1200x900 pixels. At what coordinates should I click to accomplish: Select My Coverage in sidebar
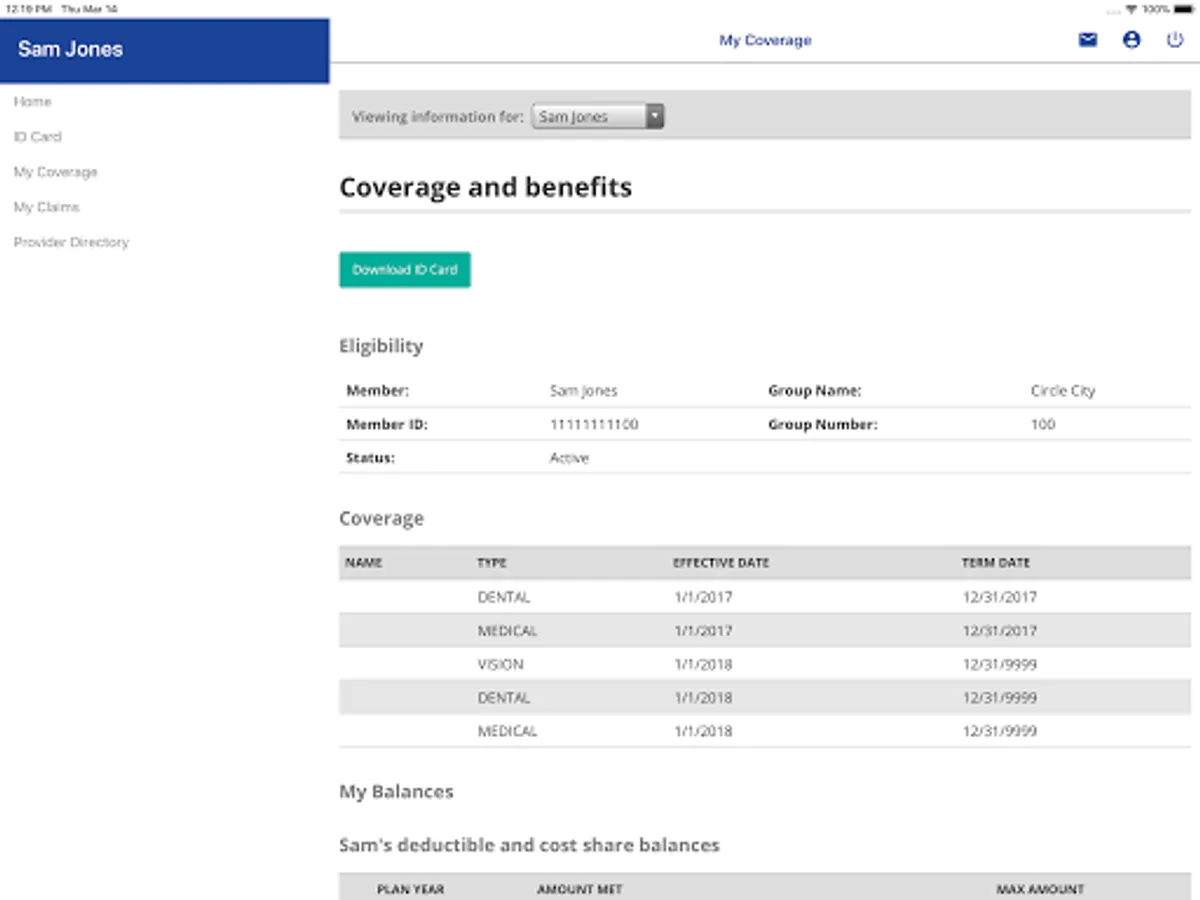56,172
